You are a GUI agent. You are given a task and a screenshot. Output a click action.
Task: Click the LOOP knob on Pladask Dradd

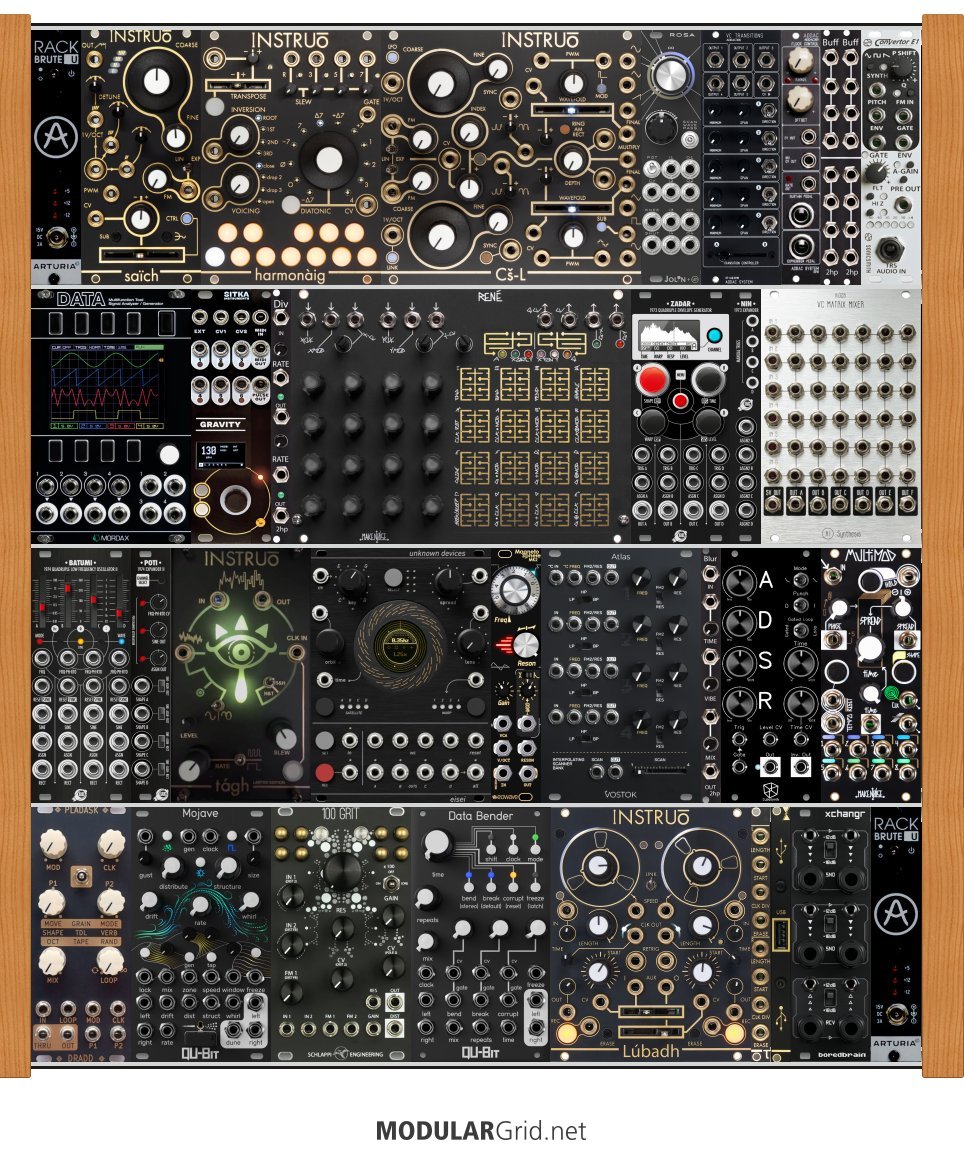coord(109,961)
